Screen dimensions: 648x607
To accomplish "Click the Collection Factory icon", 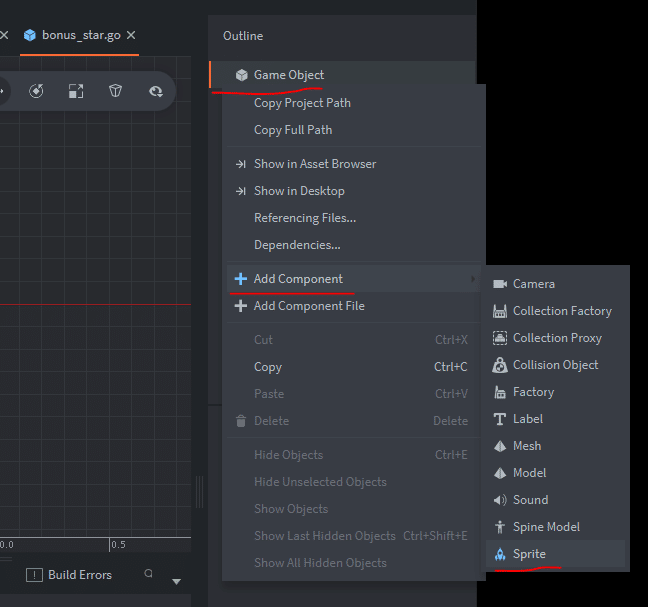I will [500, 311].
